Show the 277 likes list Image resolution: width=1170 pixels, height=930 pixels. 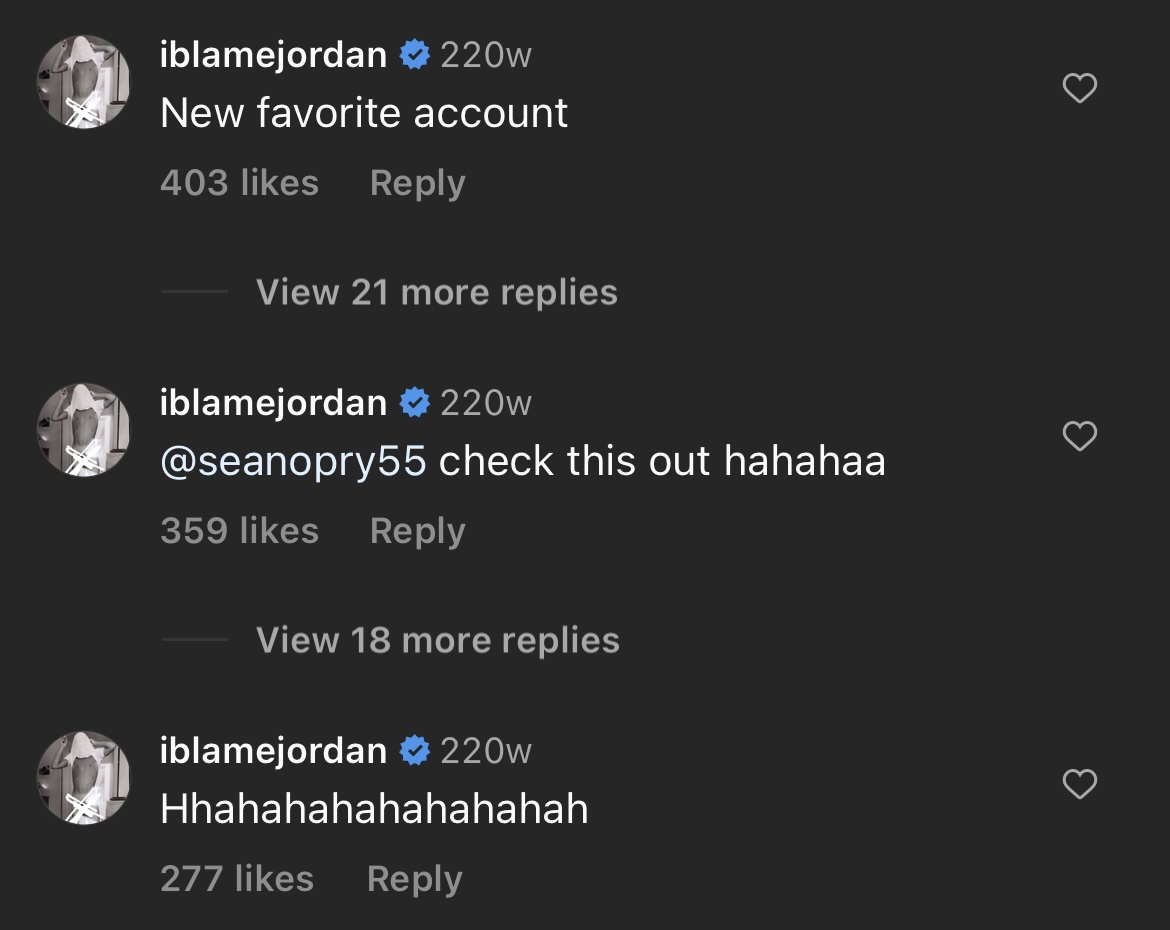[x=237, y=878]
